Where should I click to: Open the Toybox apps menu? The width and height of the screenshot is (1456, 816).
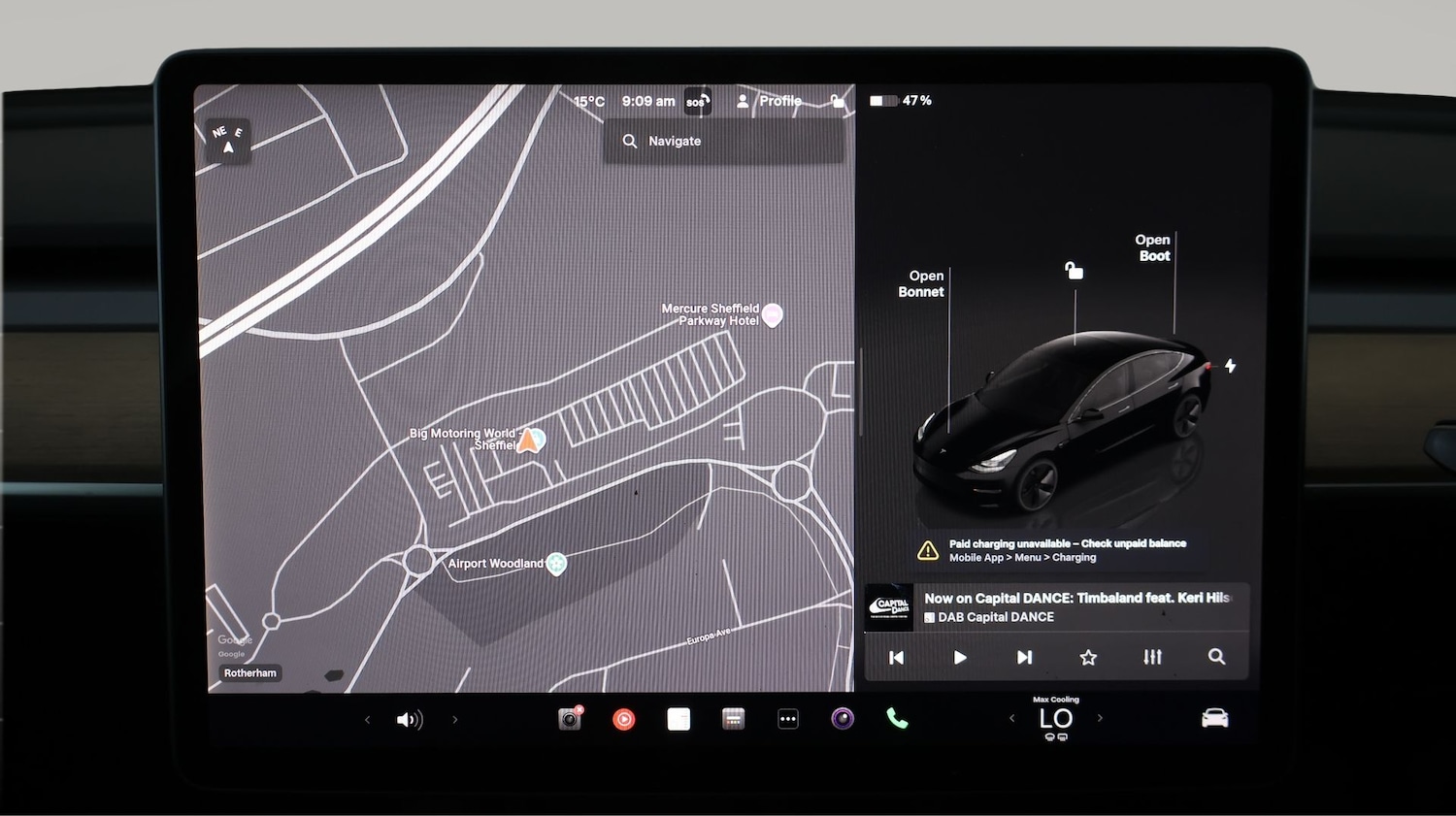click(788, 718)
